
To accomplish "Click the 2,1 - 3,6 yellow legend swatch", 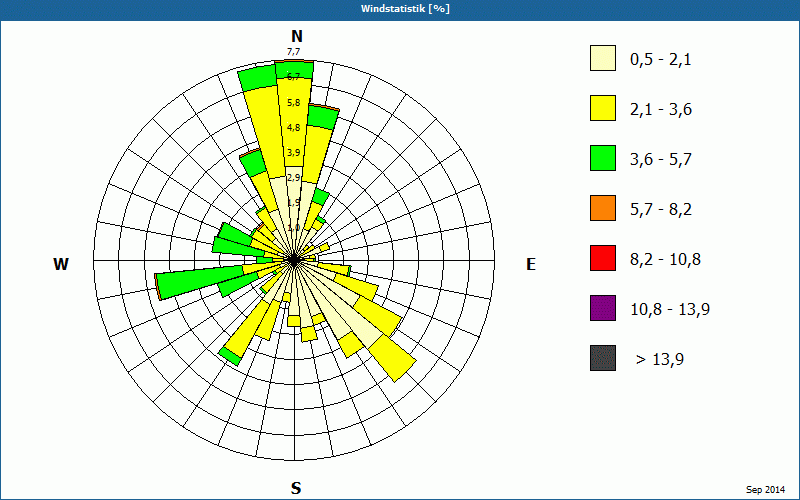I will click(x=603, y=108).
